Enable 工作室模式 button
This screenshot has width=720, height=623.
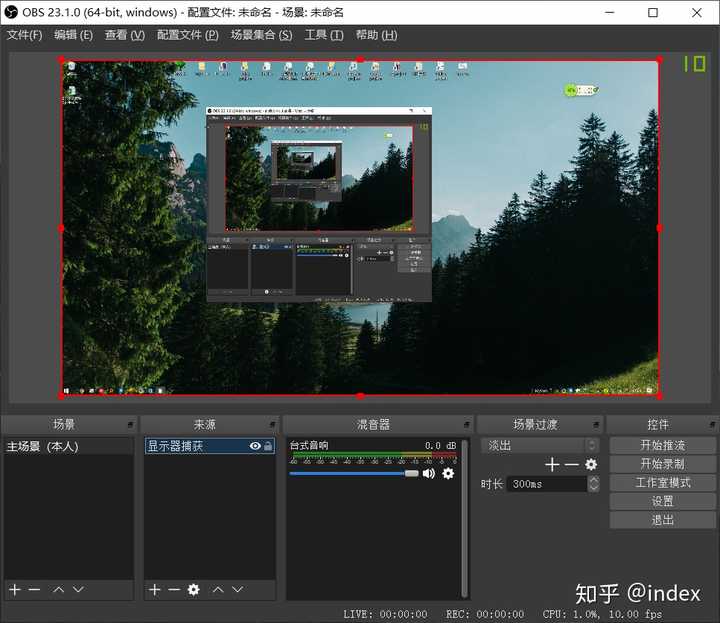[x=662, y=483]
